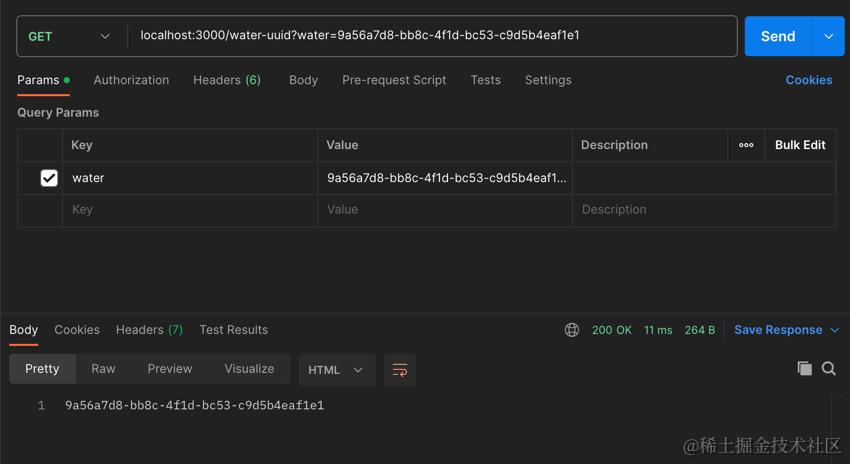The height and width of the screenshot is (464, 850).
Task: Expand the Save Response chevron
Action: coord(835,330)
